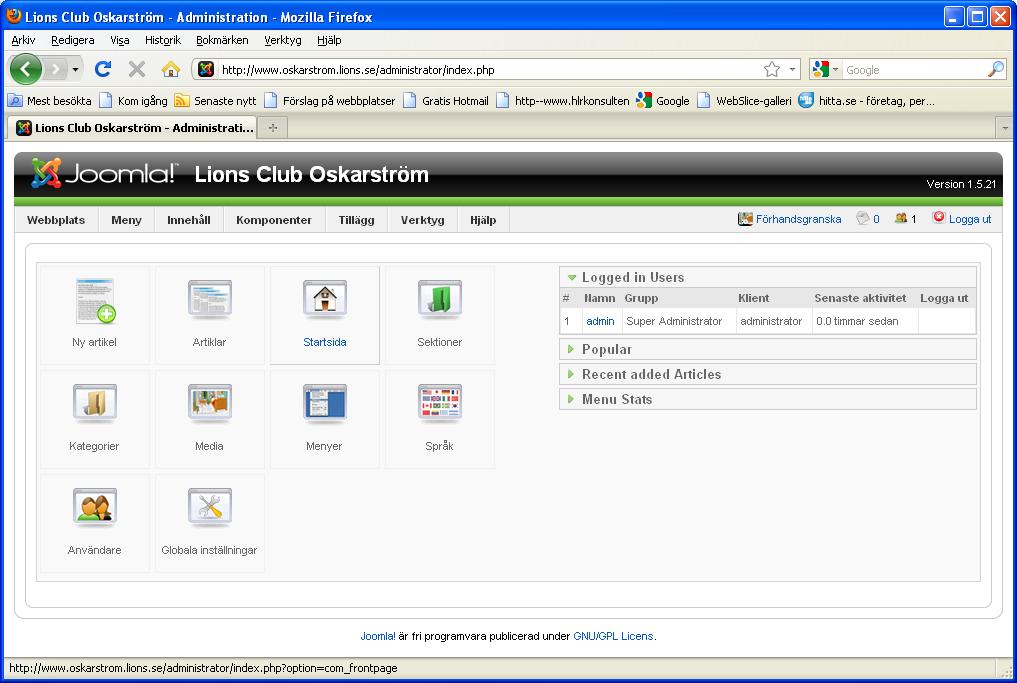Click the admin user link
Image resolution: width=1017 pixels, height=683 pixels.
tap(600, 321)
